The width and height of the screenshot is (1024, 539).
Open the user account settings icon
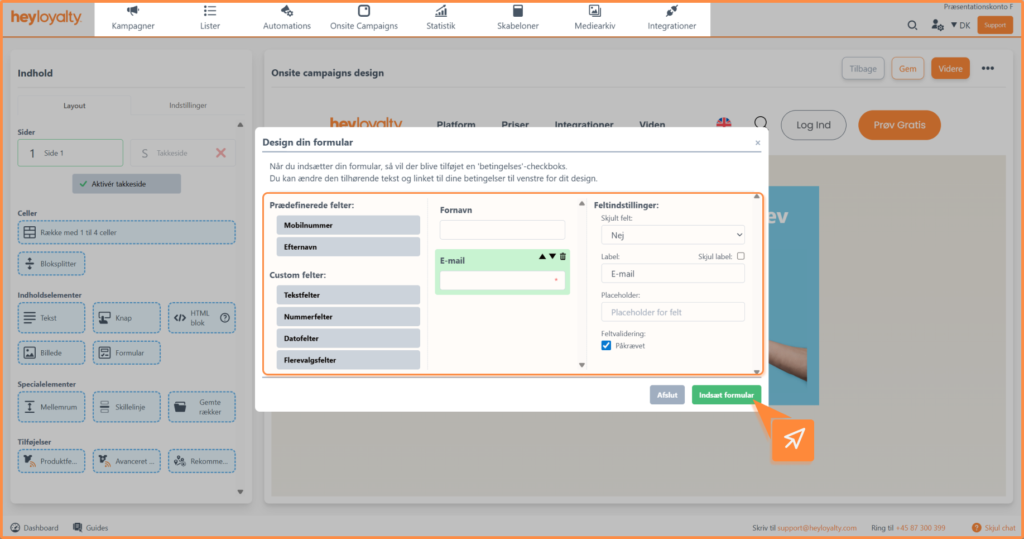(937, 25)
